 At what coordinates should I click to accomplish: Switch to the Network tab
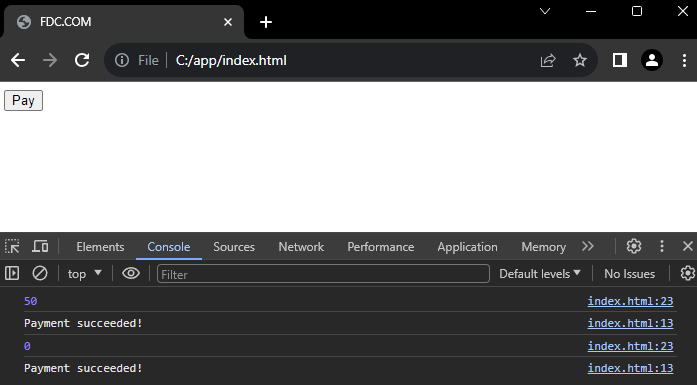(301, 247)
